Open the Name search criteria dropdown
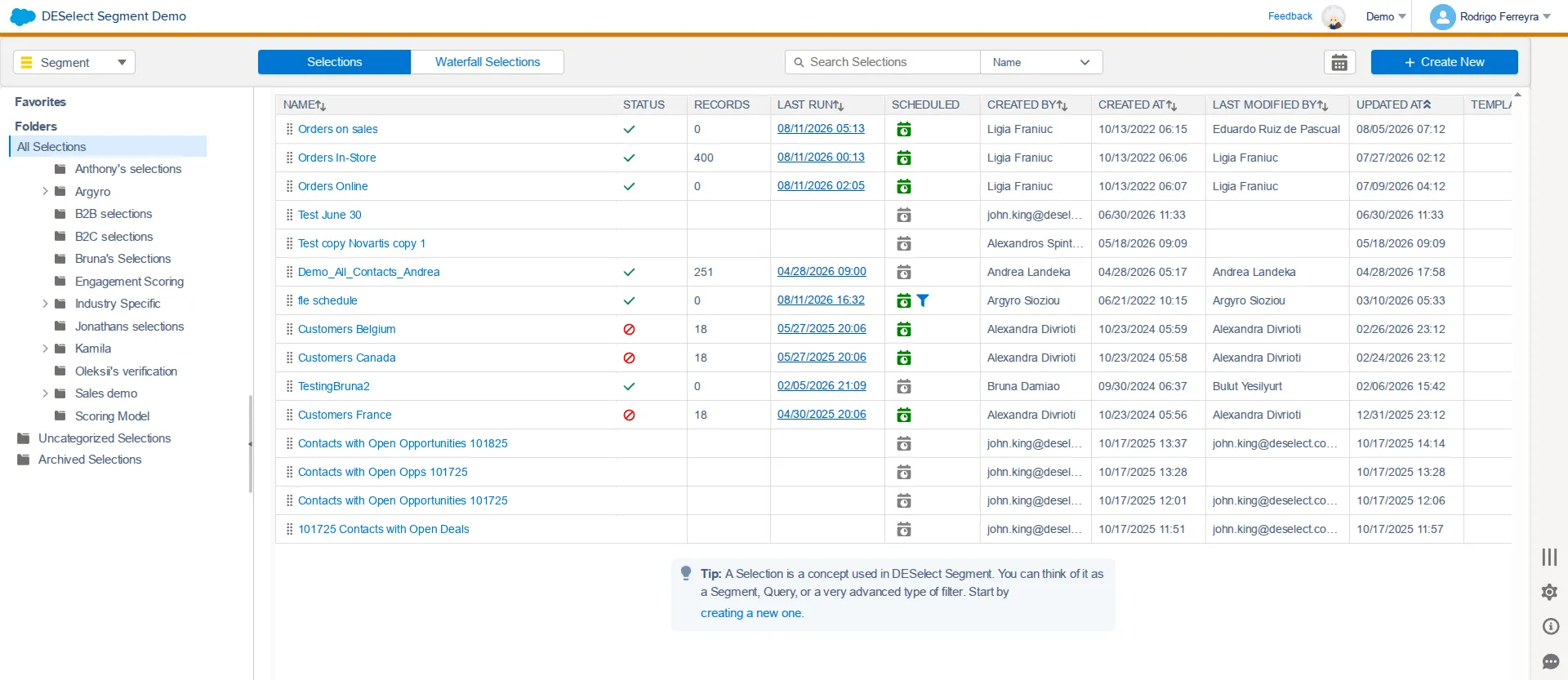The width and height of the screenshot is (1568, 680). [1041, 62]
